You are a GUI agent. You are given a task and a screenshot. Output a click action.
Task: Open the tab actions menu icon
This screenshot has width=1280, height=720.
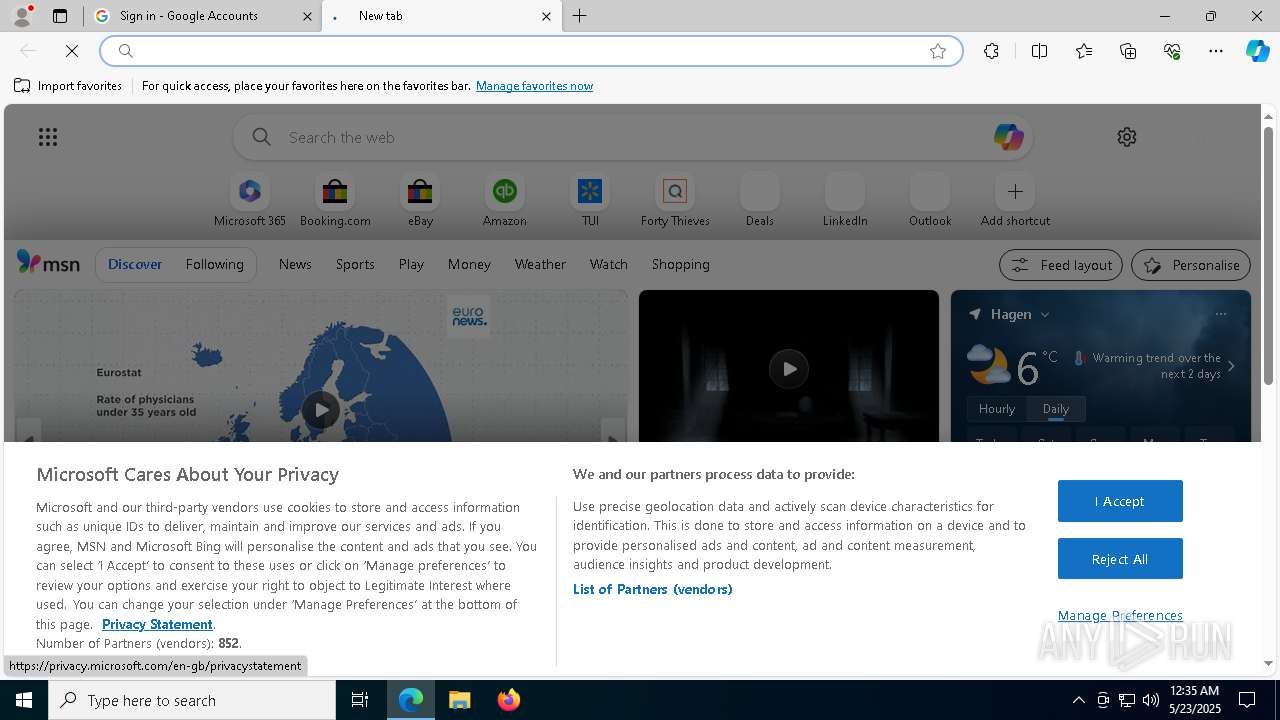[60, 16]
